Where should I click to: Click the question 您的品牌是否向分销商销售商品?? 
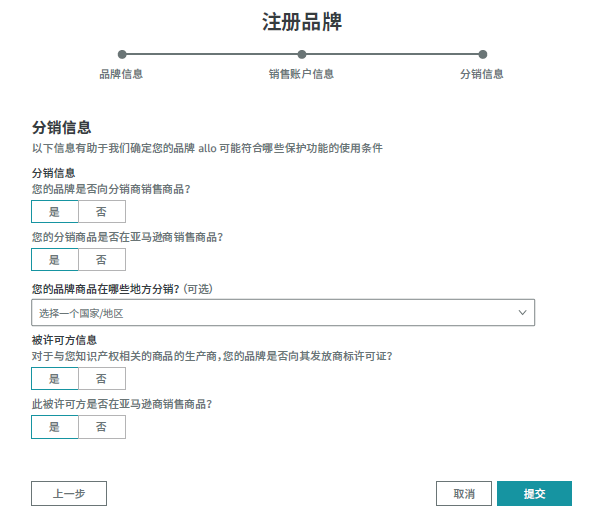[x=111, y=189]
